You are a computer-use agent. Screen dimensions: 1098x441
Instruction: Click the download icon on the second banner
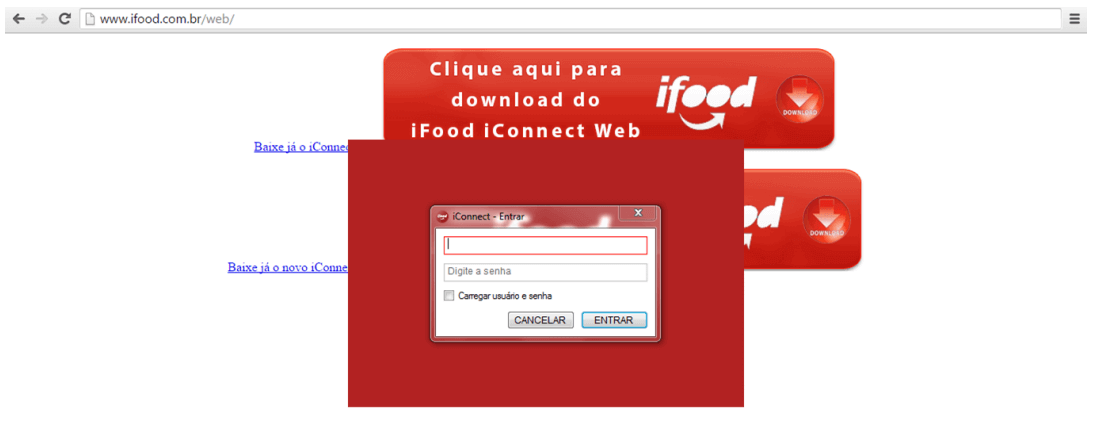[x=826, y=219]
